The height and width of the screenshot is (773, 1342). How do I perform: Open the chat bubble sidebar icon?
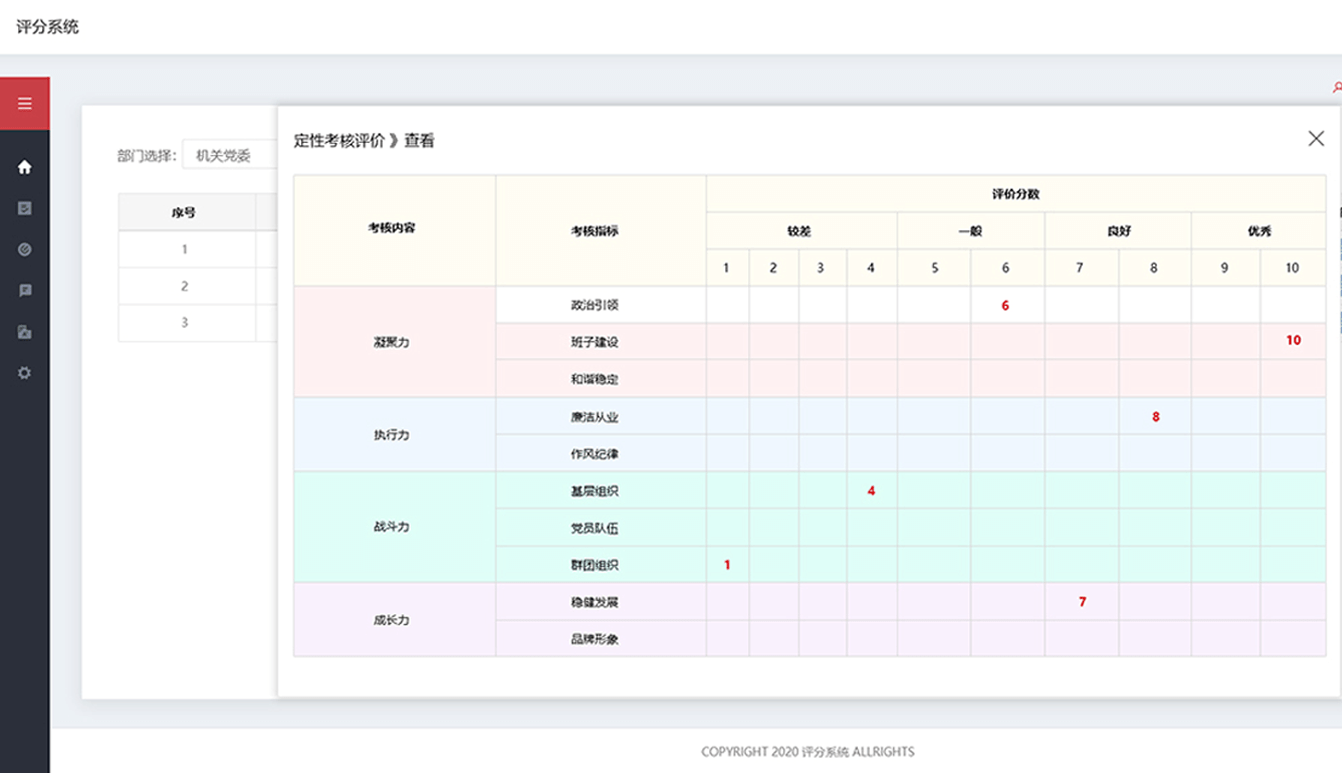[25, 290]
